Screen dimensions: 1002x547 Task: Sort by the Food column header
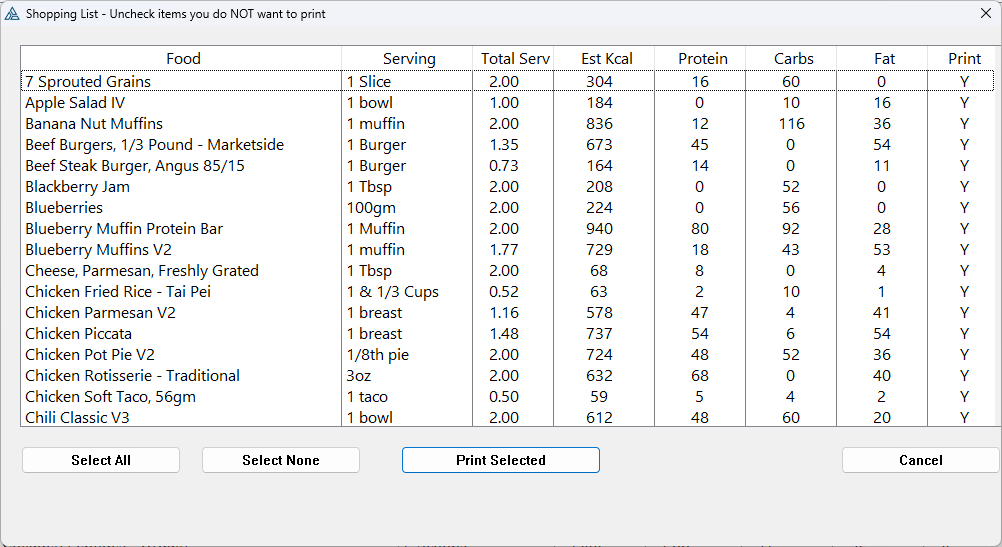[x=182, y=59]
